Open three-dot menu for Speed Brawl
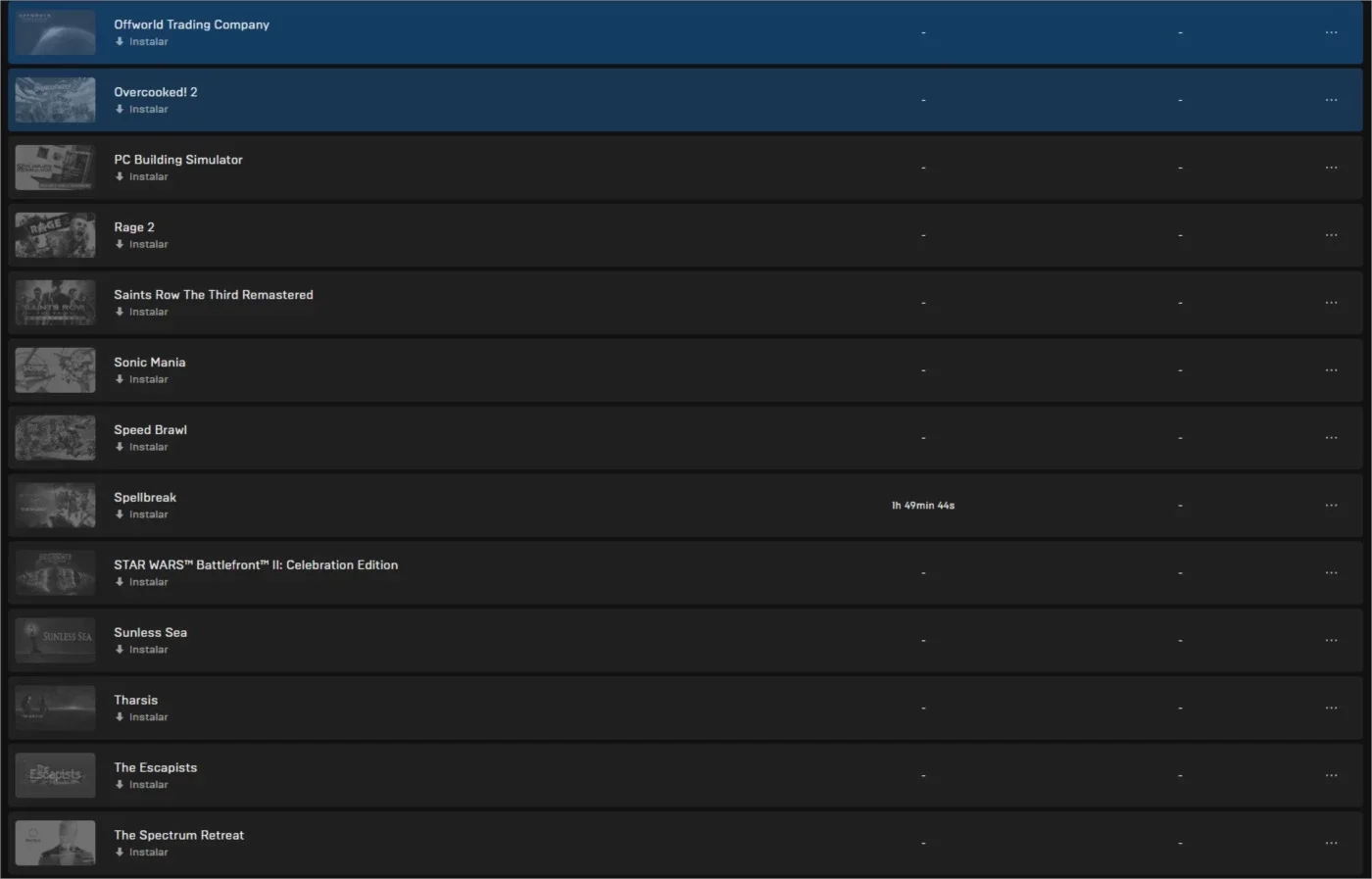The image size is (1372, 879). click(1331, 438)
